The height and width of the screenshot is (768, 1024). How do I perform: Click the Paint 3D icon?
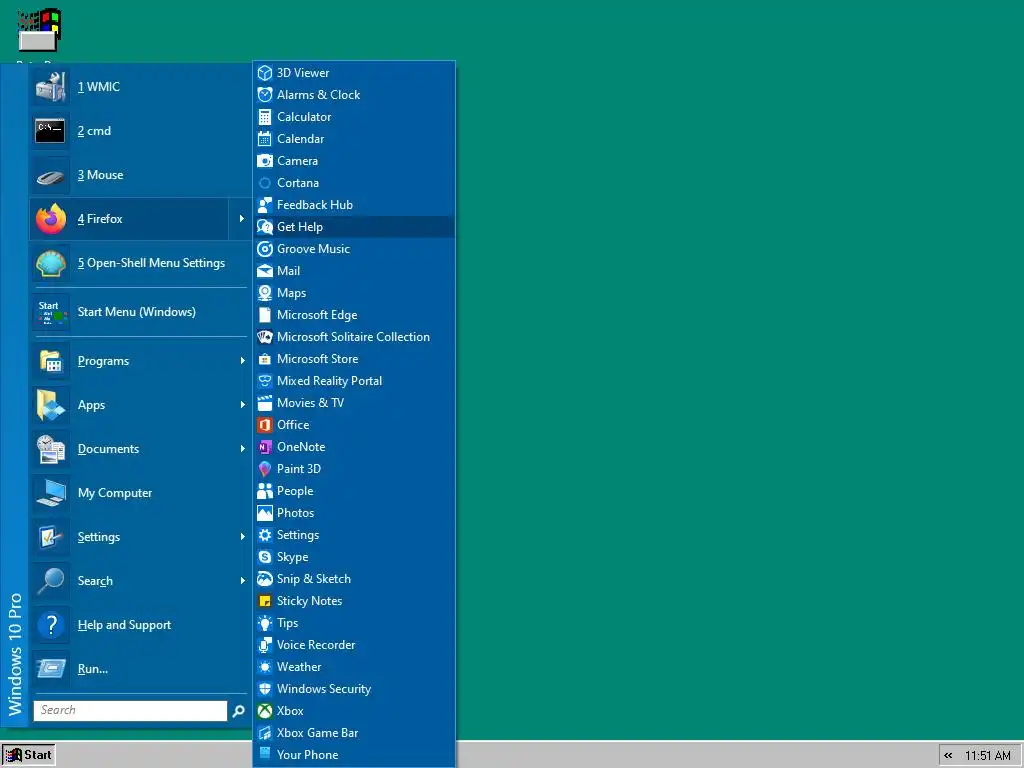tap(264, 469)
